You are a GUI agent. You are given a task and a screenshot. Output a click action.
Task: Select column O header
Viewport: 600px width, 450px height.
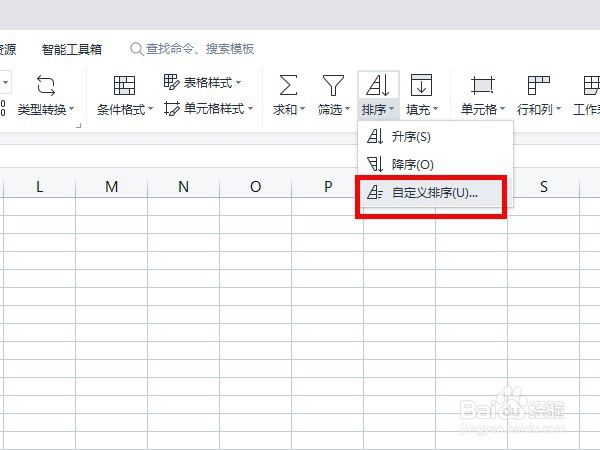point(255,187)
